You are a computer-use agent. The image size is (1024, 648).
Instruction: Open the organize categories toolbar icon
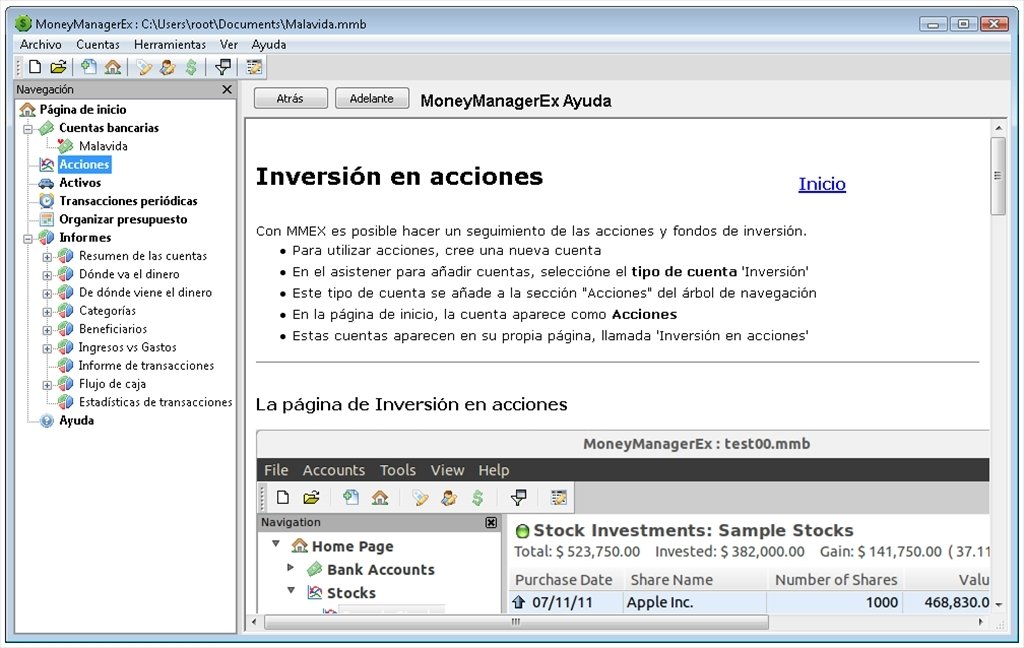(x=144, y=67)
